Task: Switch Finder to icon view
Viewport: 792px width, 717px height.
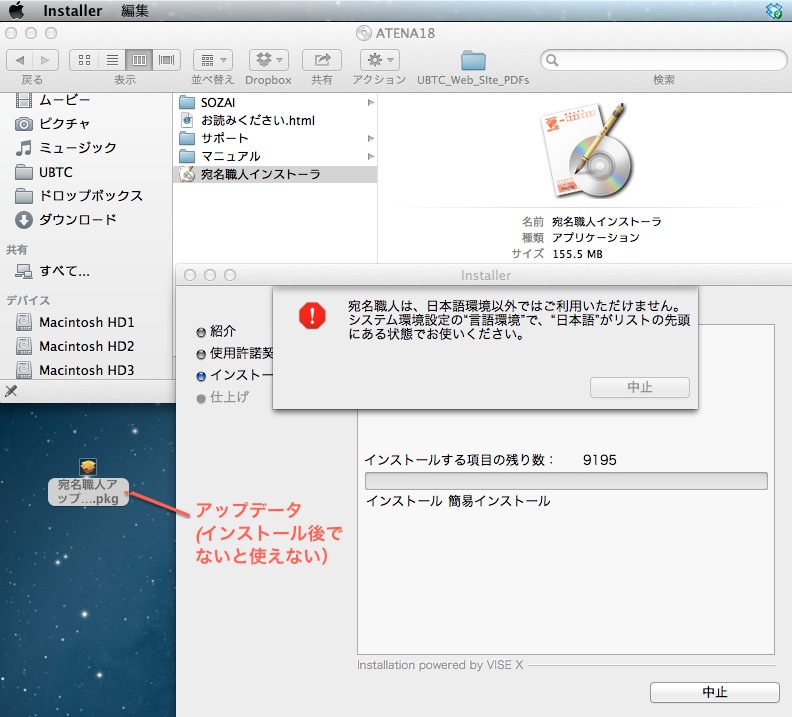Action: (84, 60)
